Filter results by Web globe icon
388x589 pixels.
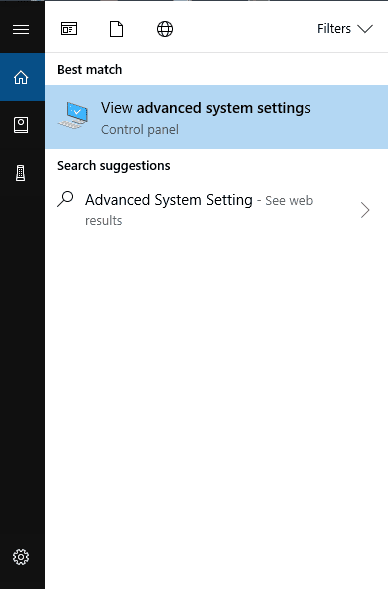point(165,29)
